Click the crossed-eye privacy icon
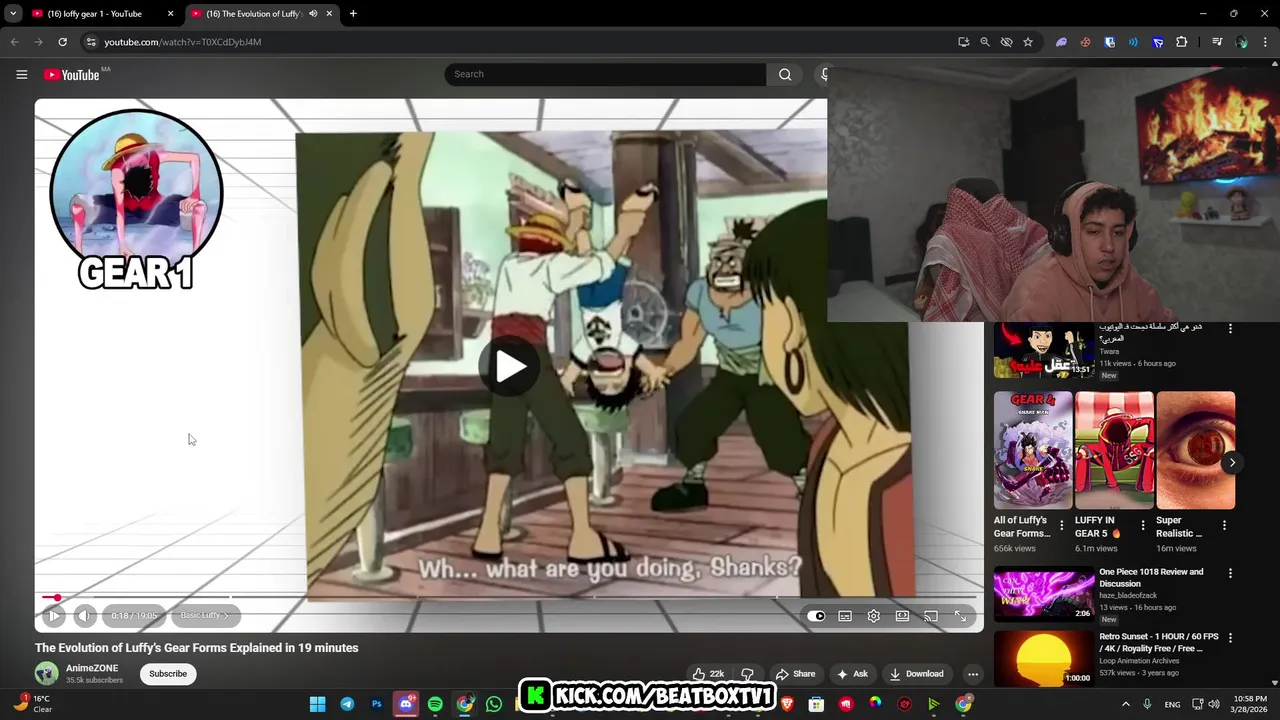Screen dimensions: 1280x720 pyautogui.click(x=1006, y=42)
